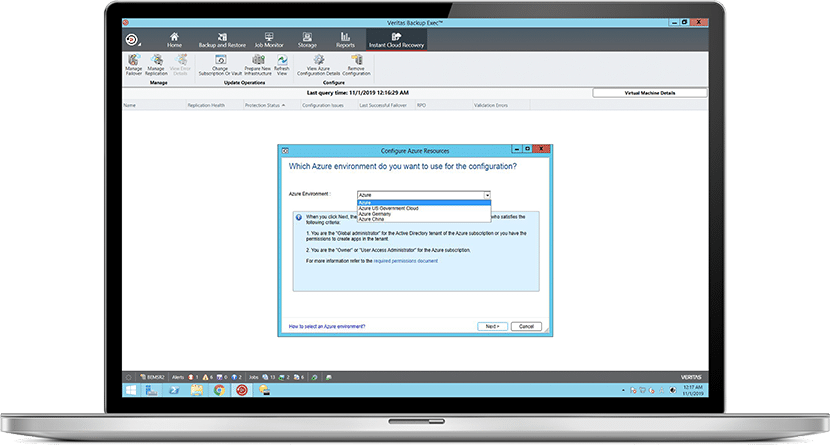Sort by the Name column header
This screenshot has height=445, width=830.
tap(154, 105)
